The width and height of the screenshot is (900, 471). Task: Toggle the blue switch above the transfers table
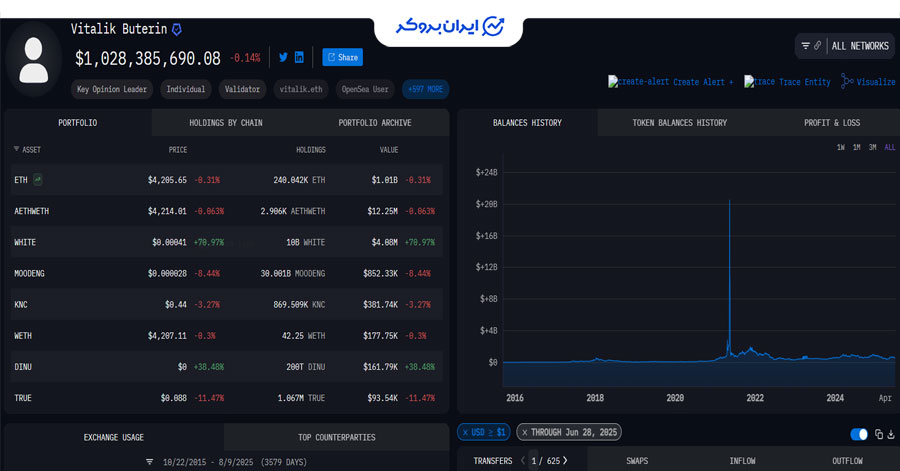(x=859, y=434)
